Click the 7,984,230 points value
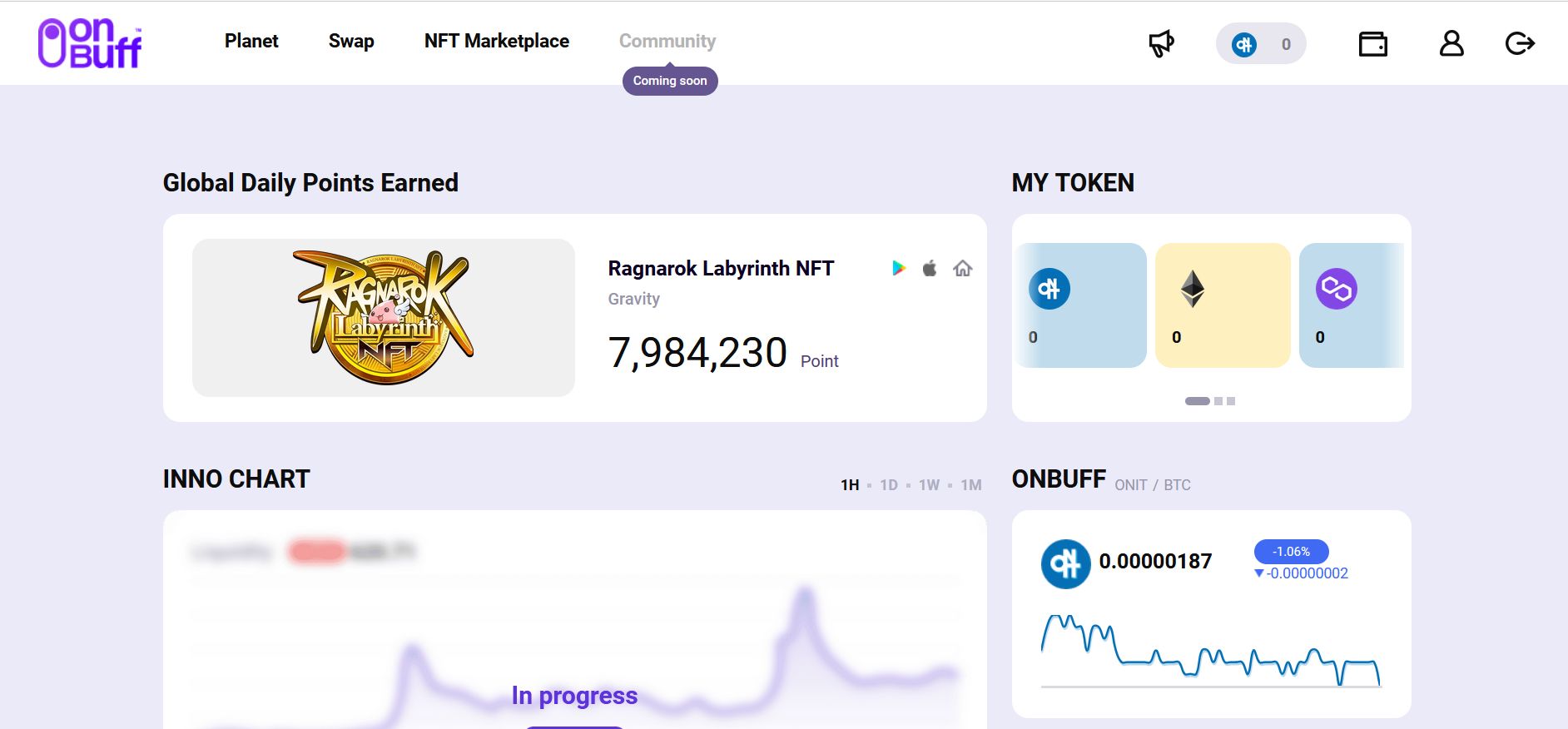The image size is (1568, 729). tap(697, 353)
